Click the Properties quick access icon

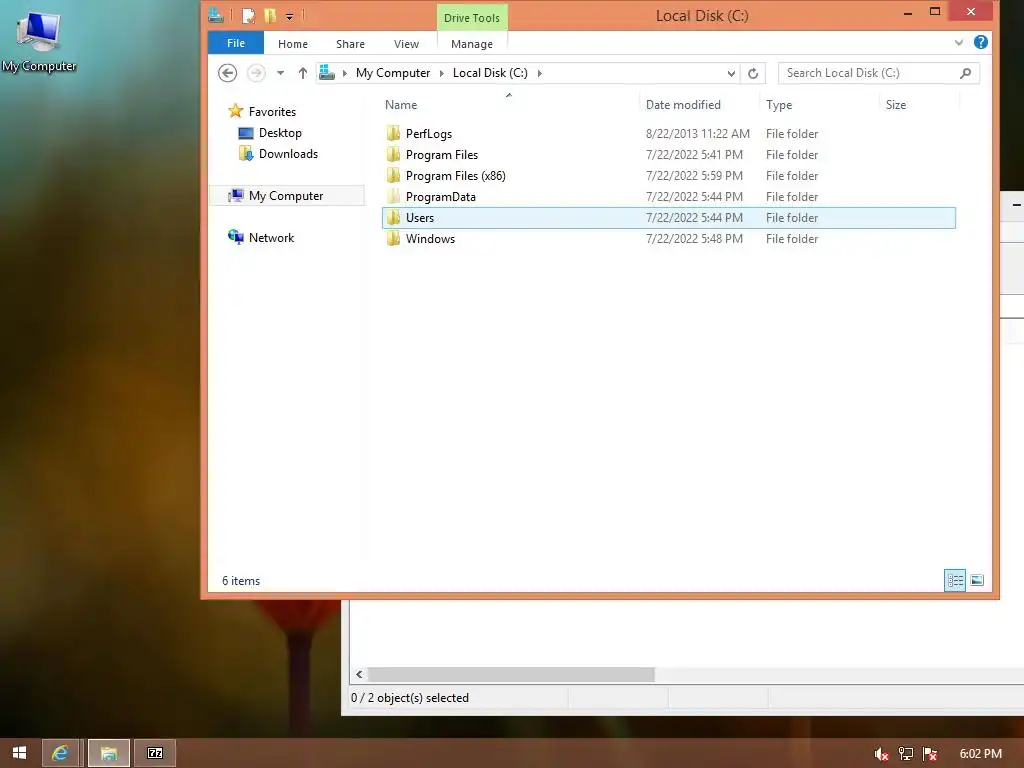click(x=248, y=15)
